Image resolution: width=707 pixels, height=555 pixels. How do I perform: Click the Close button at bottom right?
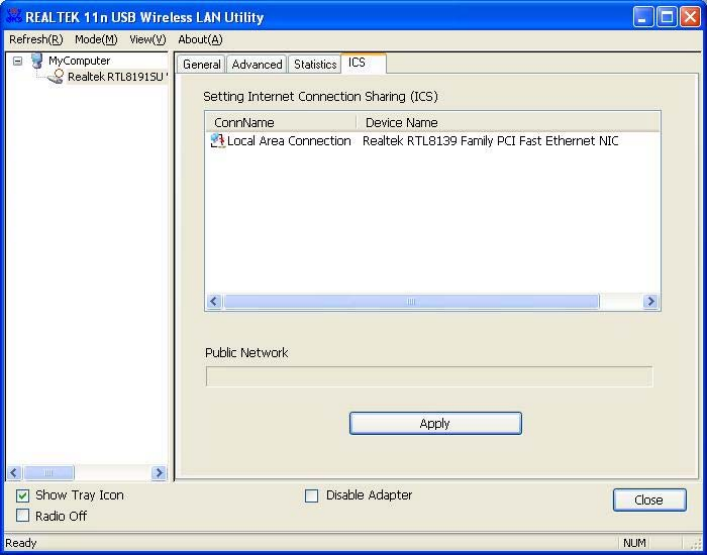(x=649, y=500)
